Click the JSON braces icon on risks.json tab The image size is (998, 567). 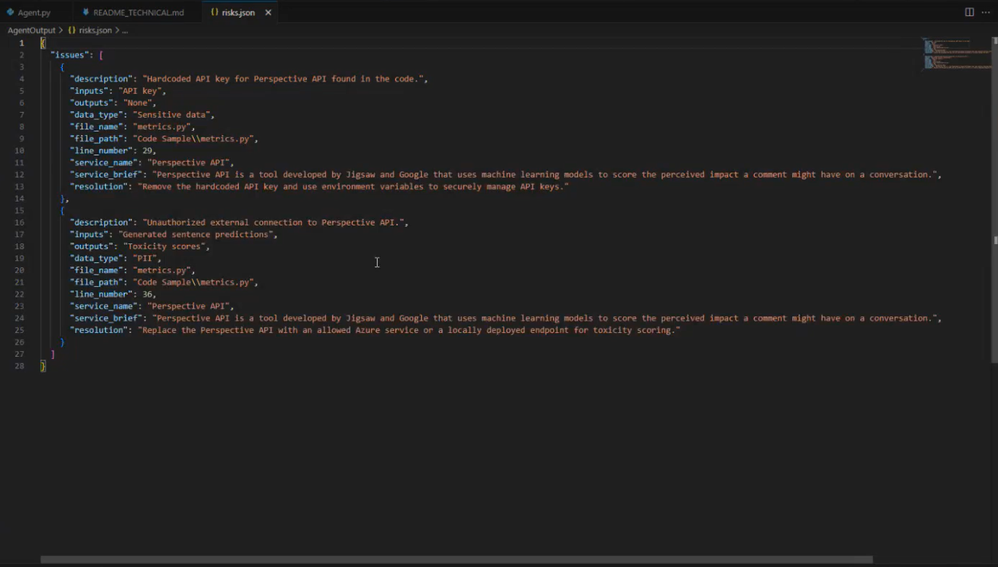[x=214, y=12]
